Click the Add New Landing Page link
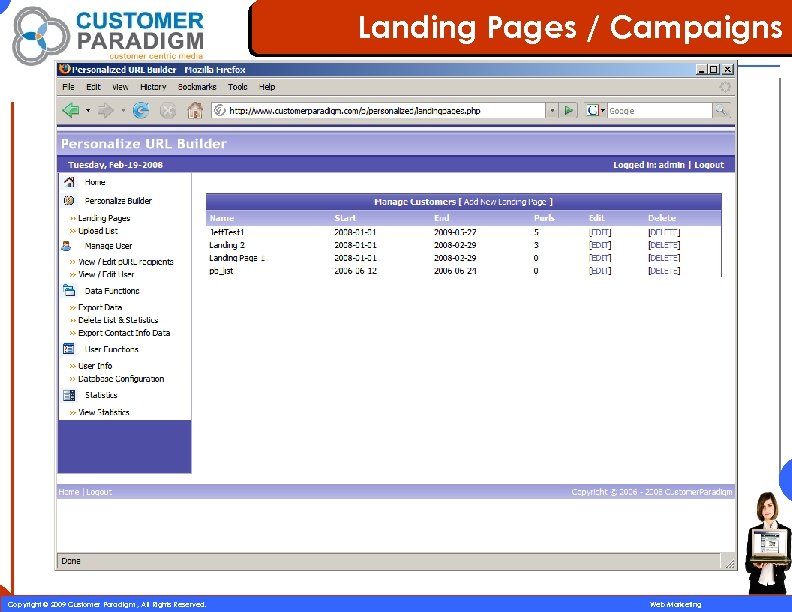 (505, 201)
